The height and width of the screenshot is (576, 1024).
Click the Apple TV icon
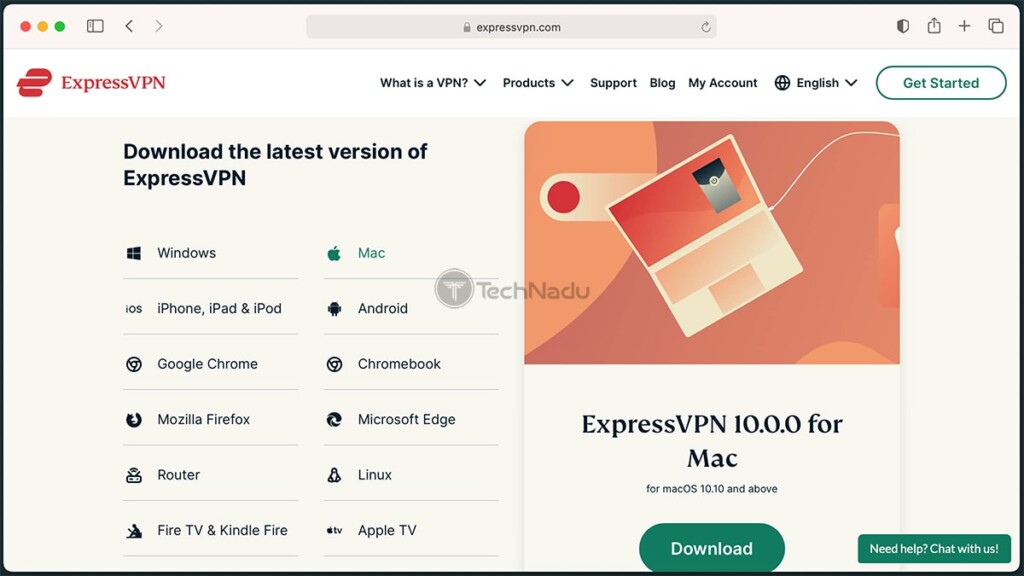334,531
